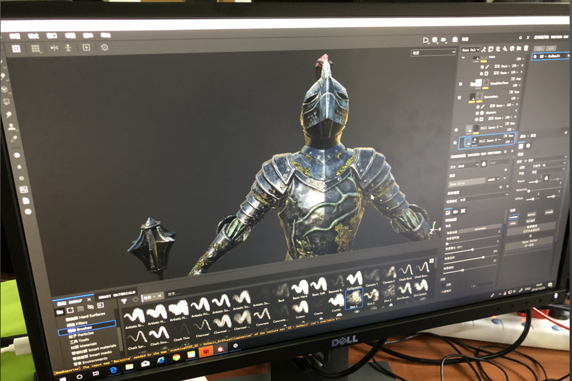Toggle visibility of the RoughSurface layer
572x381 pixels.
click(461, 84)
